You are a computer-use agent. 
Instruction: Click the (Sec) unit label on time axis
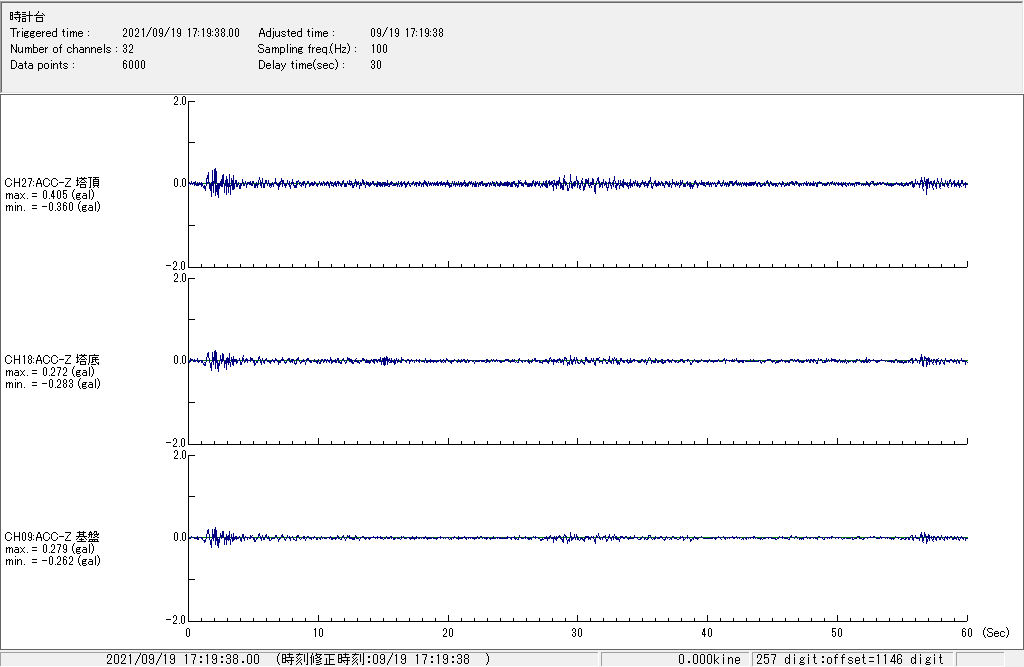[995, 634]
